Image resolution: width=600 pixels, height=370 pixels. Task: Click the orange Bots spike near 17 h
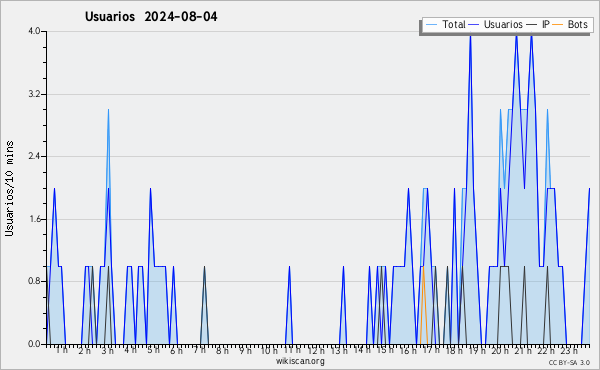[x=424, y=305]
